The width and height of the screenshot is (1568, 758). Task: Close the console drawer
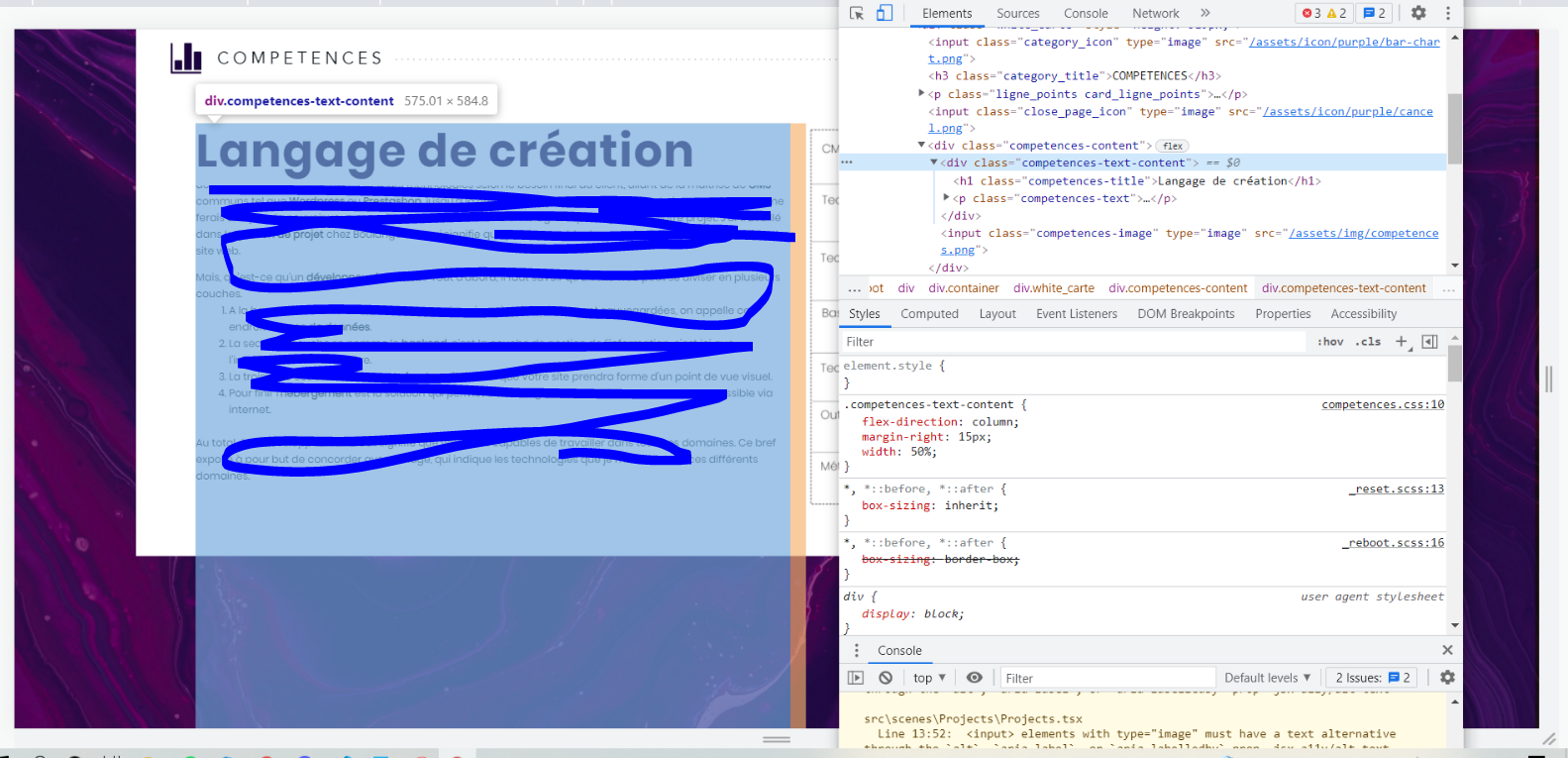(1447, 650)
